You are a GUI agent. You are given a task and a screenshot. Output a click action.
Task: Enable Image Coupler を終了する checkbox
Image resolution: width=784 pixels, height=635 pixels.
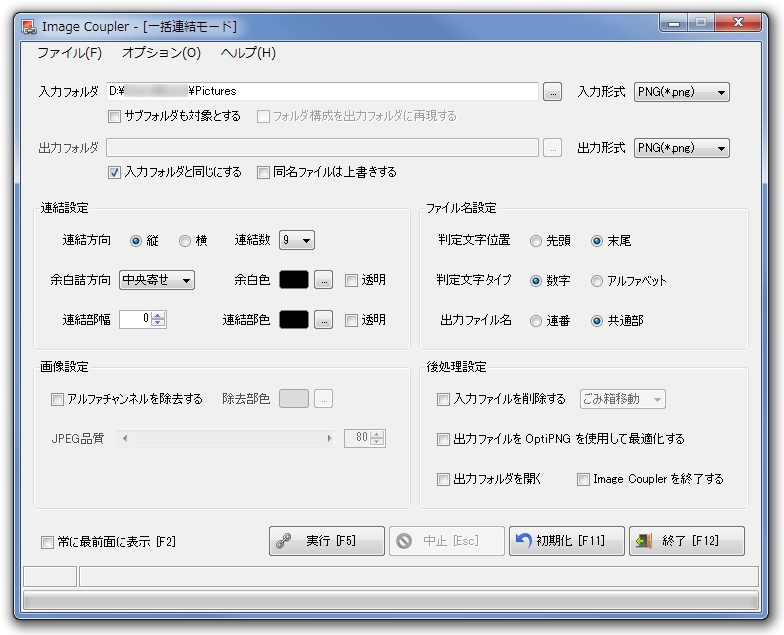coord(583,480)
